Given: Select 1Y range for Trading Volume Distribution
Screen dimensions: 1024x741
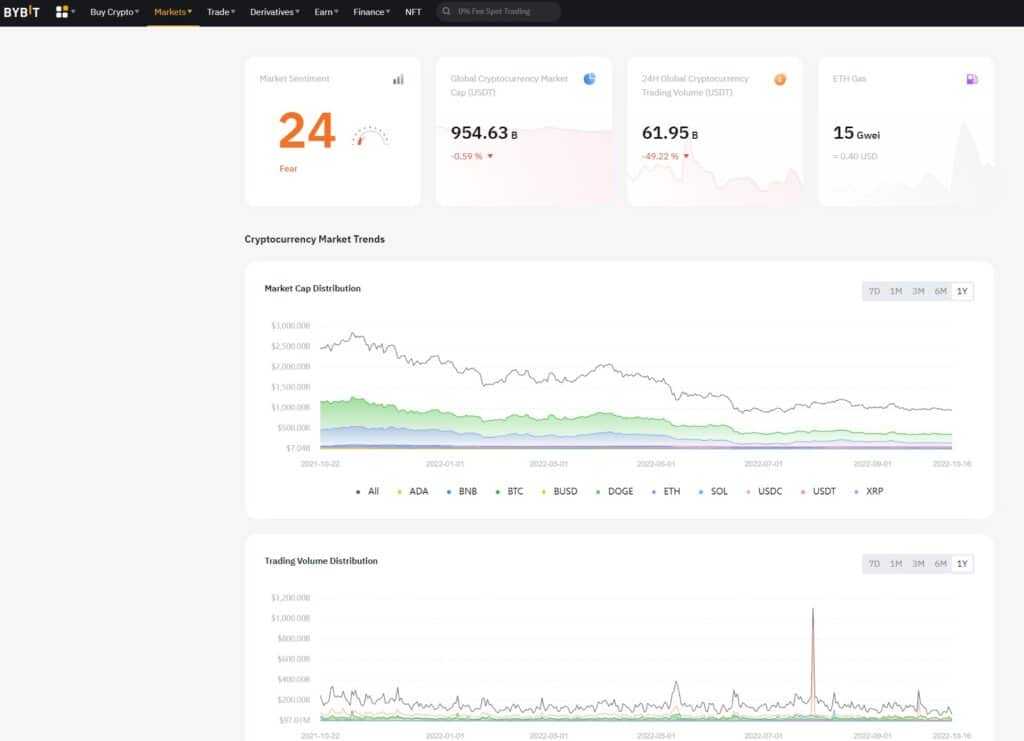Looking at the screenshot, I should tap(962, 563).
